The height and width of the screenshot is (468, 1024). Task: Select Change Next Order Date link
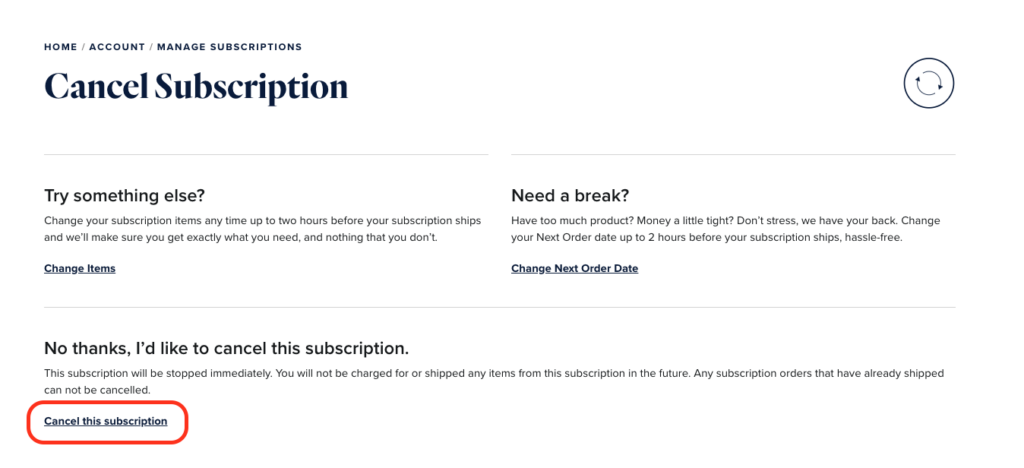click(575, 268)
